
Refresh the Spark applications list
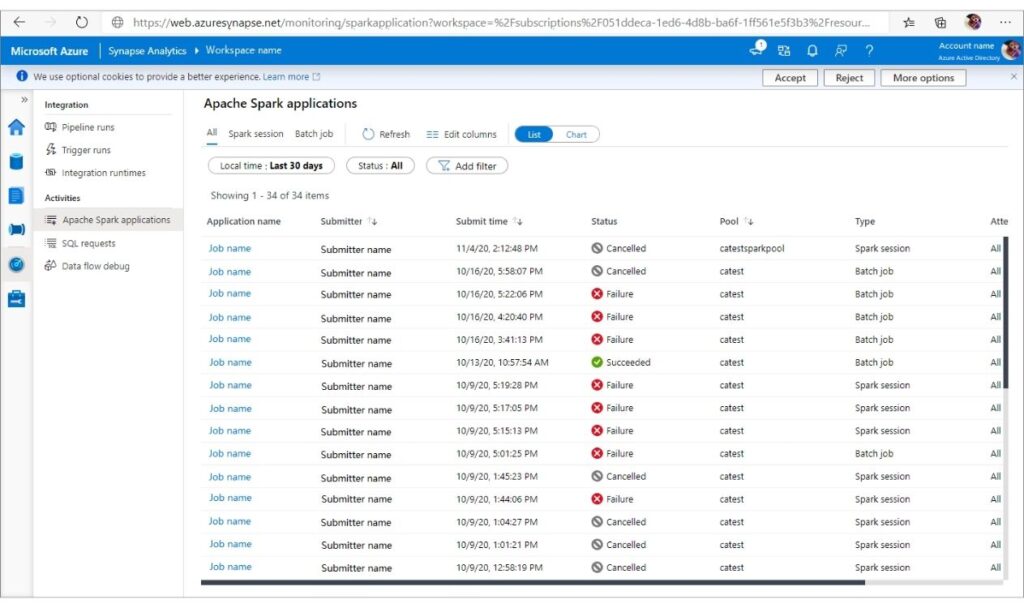pyautogui.click(x=386, y=134)
